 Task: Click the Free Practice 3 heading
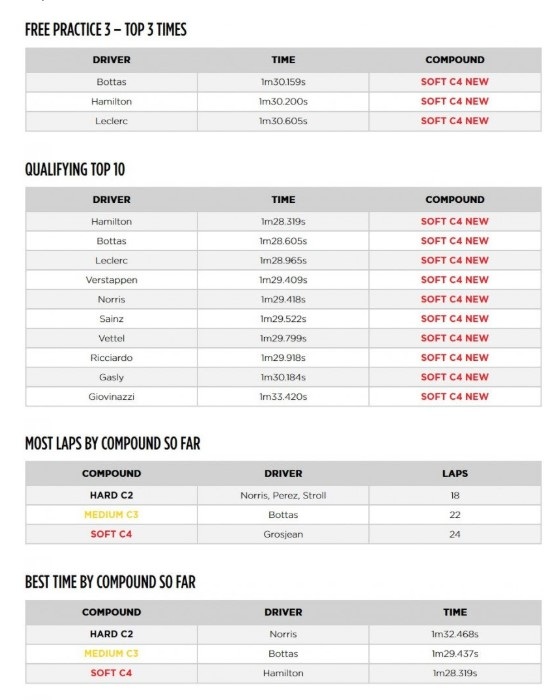pos(106,29)
